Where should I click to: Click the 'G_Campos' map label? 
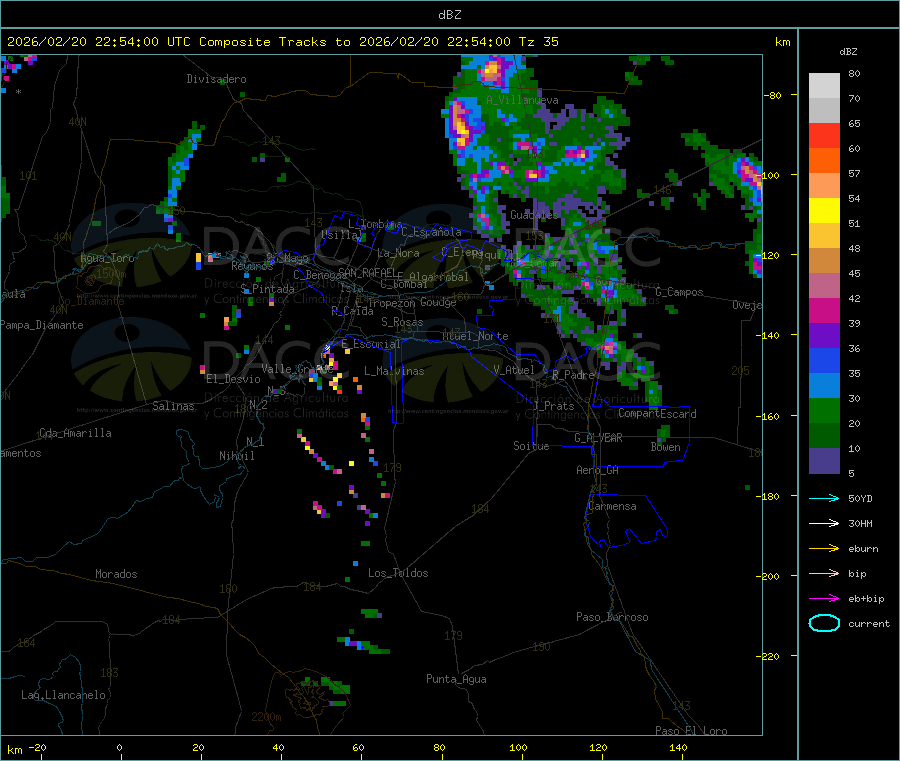click(680, 292)
